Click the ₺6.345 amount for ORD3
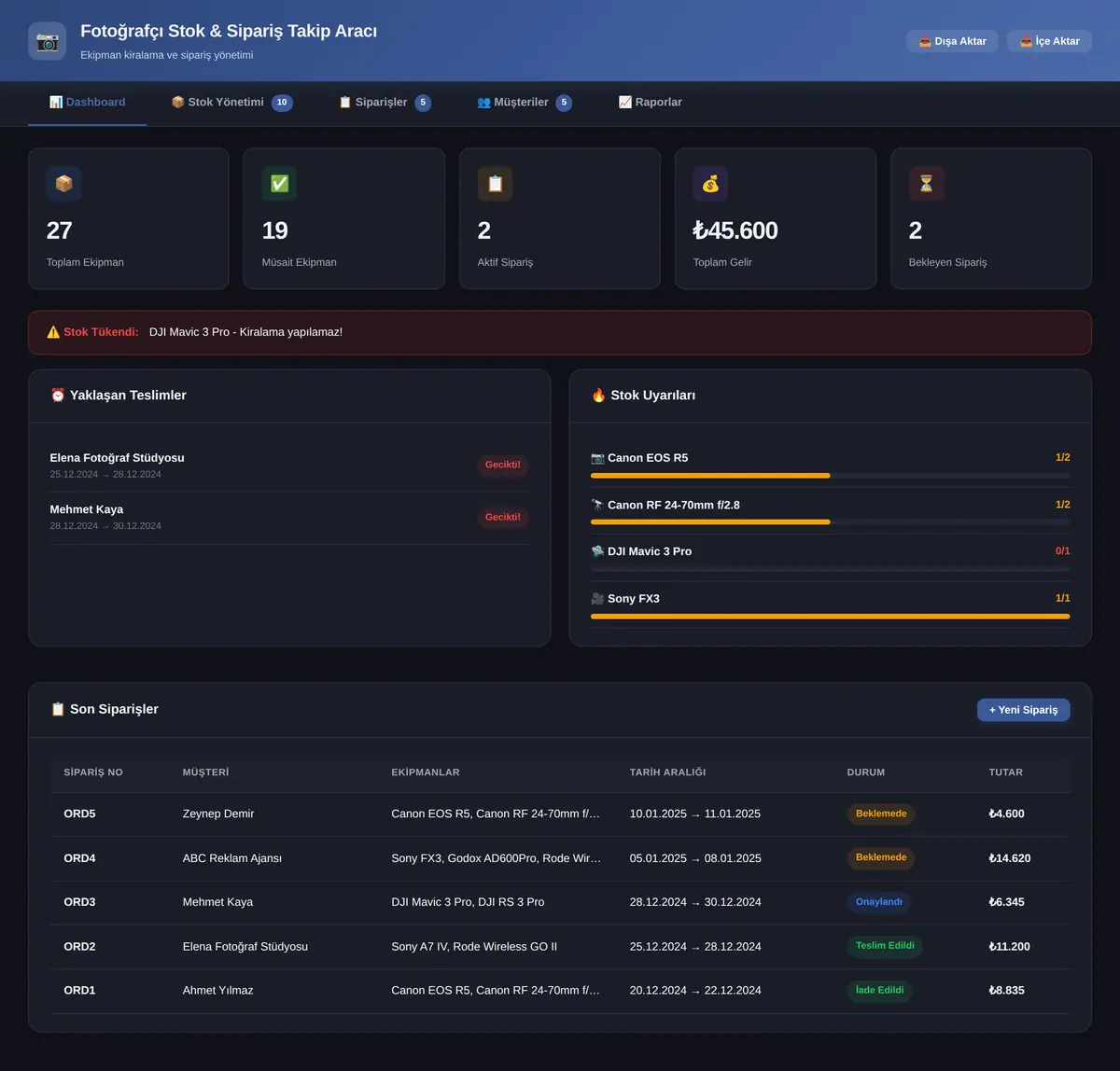The image size is (1120, 1071). 1007,902
